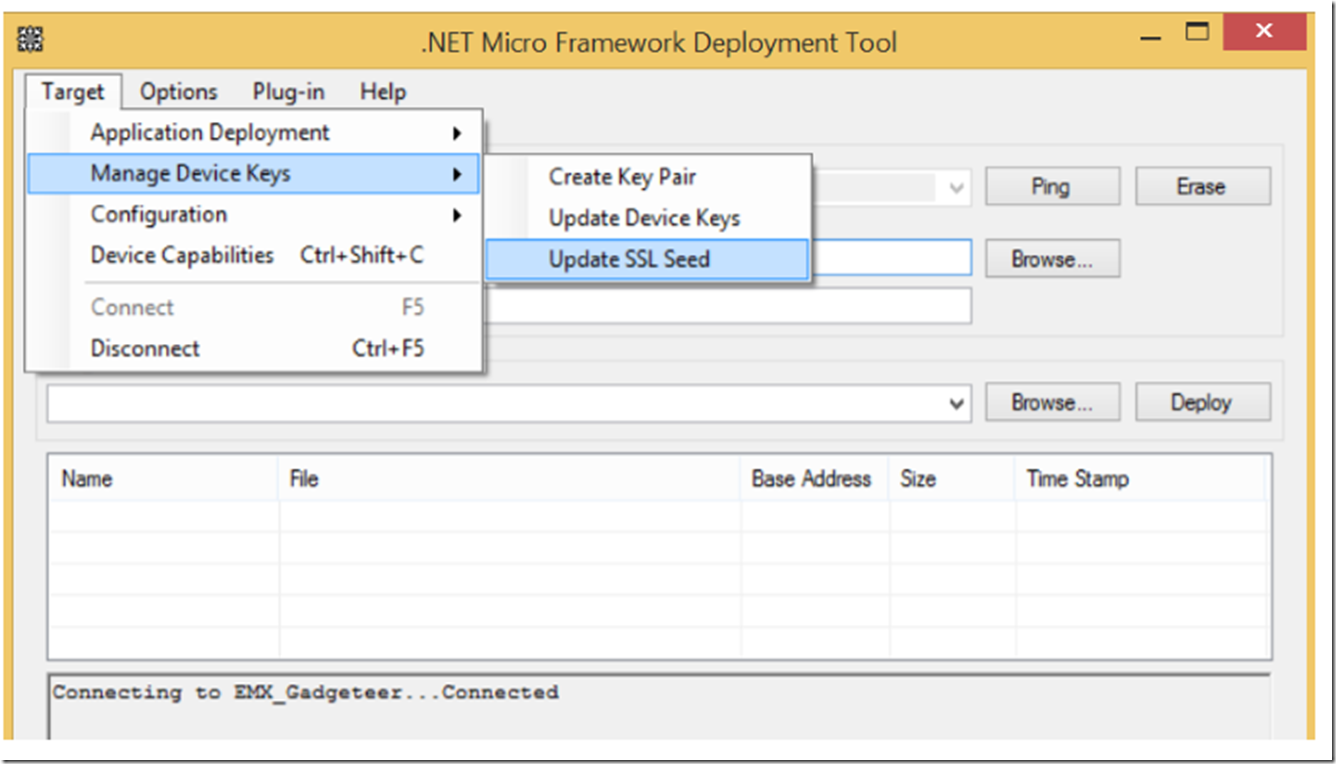Click the arrow next to Configuration
The height and width of the screenshot is (764, 1336).
click(x=457, y=214)
